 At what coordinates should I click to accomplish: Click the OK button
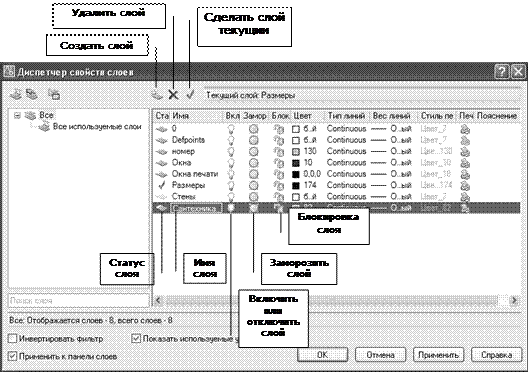[323, 354]
